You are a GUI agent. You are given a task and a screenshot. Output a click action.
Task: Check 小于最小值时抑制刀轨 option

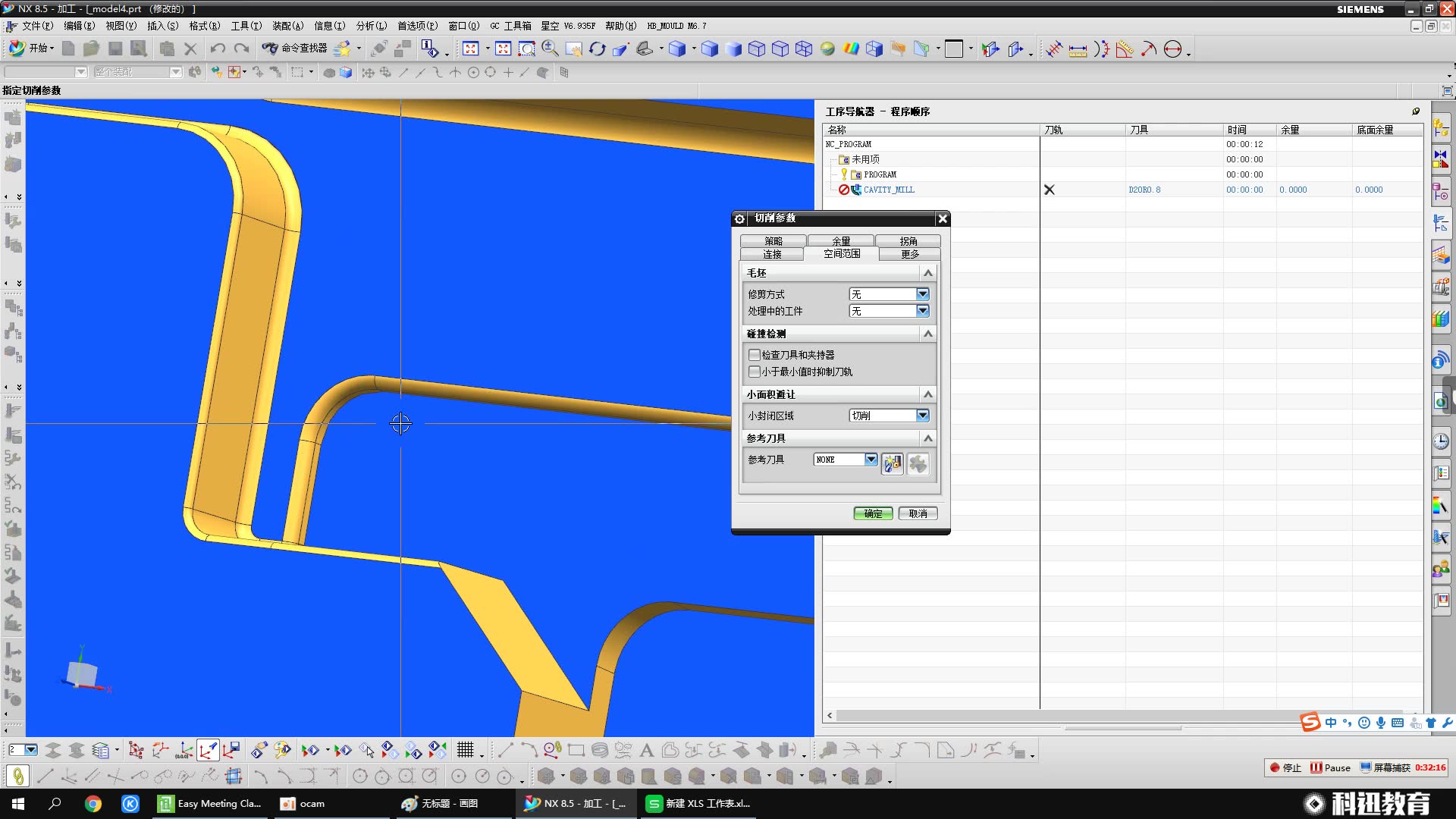point(755,372)
